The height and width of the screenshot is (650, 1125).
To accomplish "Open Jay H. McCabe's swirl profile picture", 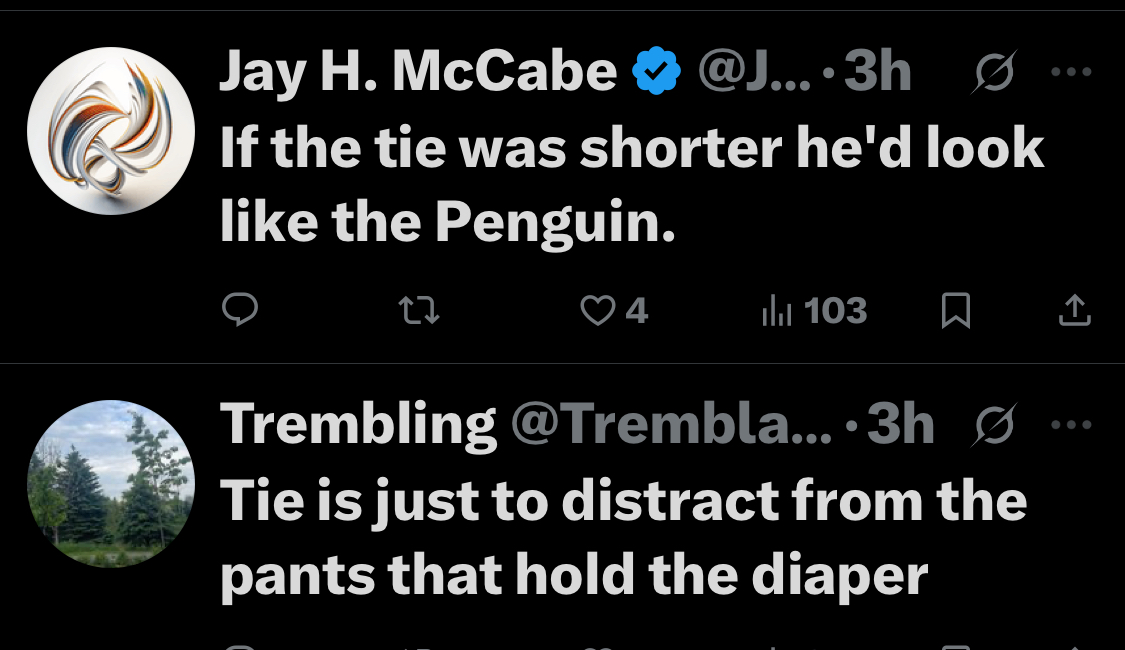I will [110, 131].
